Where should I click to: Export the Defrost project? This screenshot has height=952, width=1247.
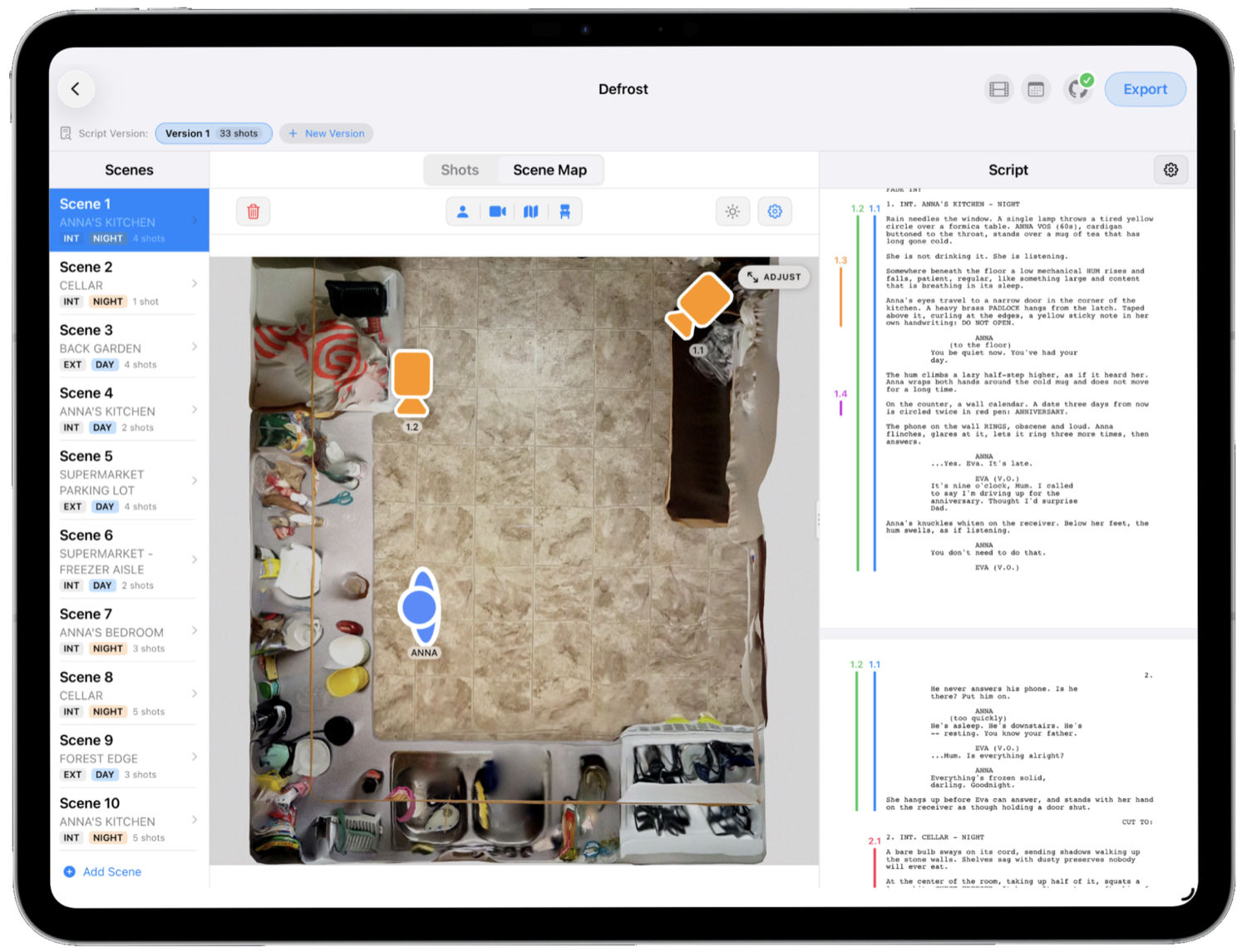coord(1145,89)
